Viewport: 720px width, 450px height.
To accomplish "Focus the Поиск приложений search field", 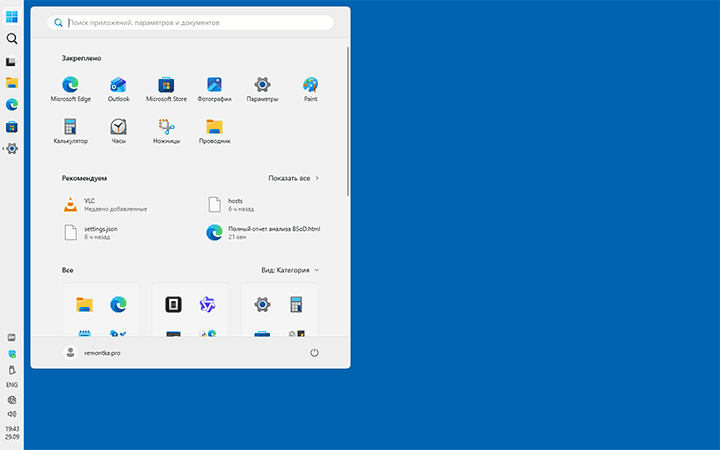I will [190, 22].
